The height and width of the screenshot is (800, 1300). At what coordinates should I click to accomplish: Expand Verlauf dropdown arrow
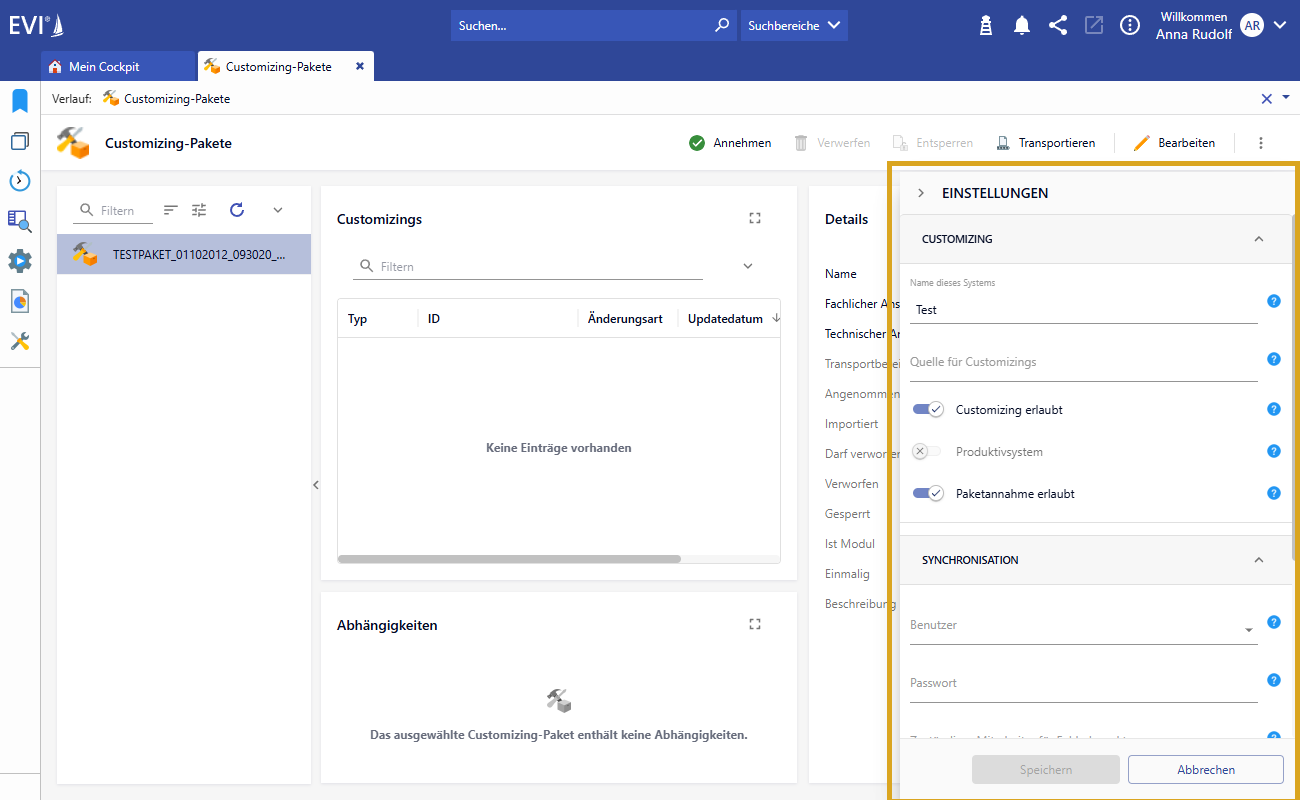click(1286, 97)
